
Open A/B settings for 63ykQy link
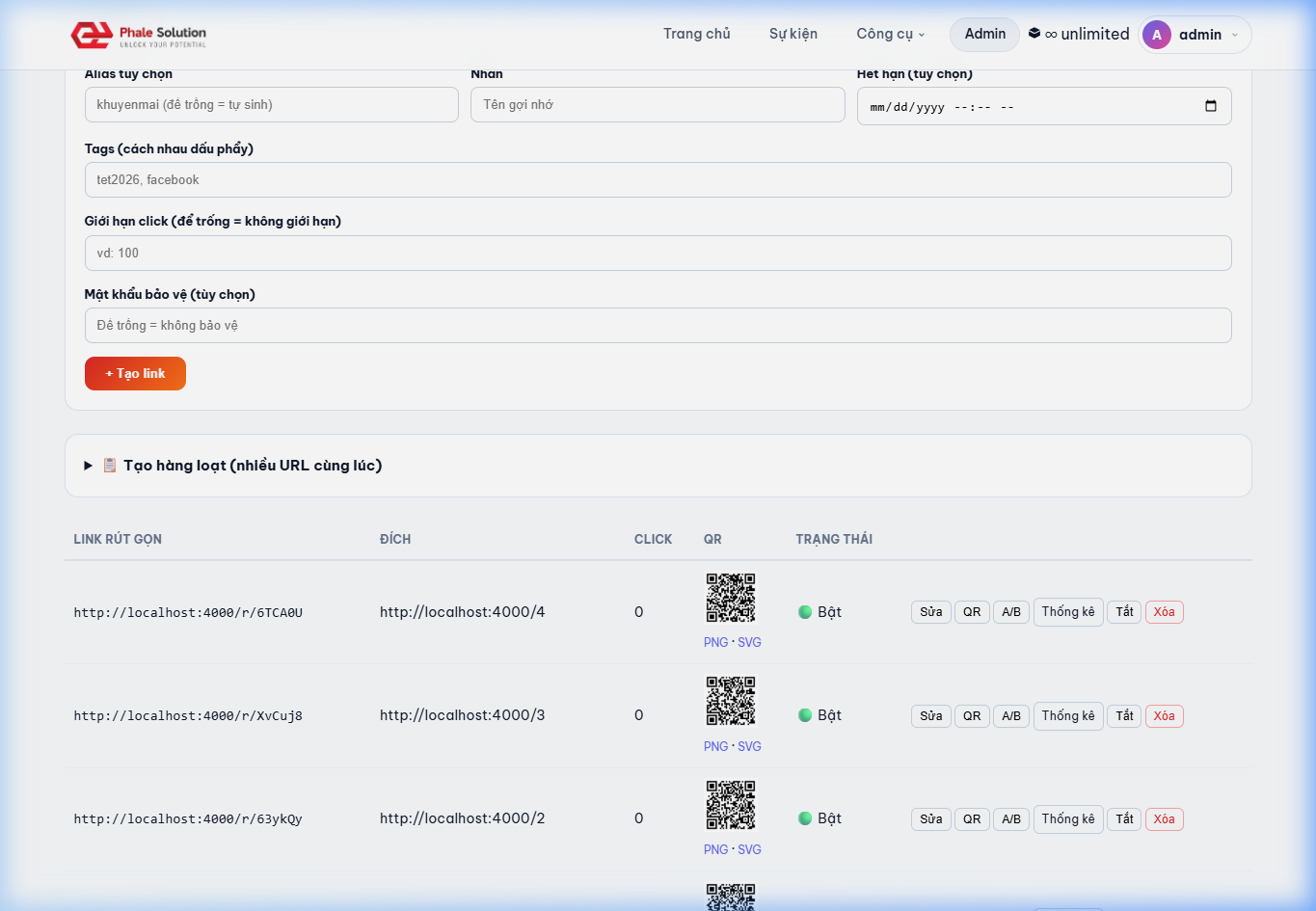pyautogui.click(x=1011, y=819)
